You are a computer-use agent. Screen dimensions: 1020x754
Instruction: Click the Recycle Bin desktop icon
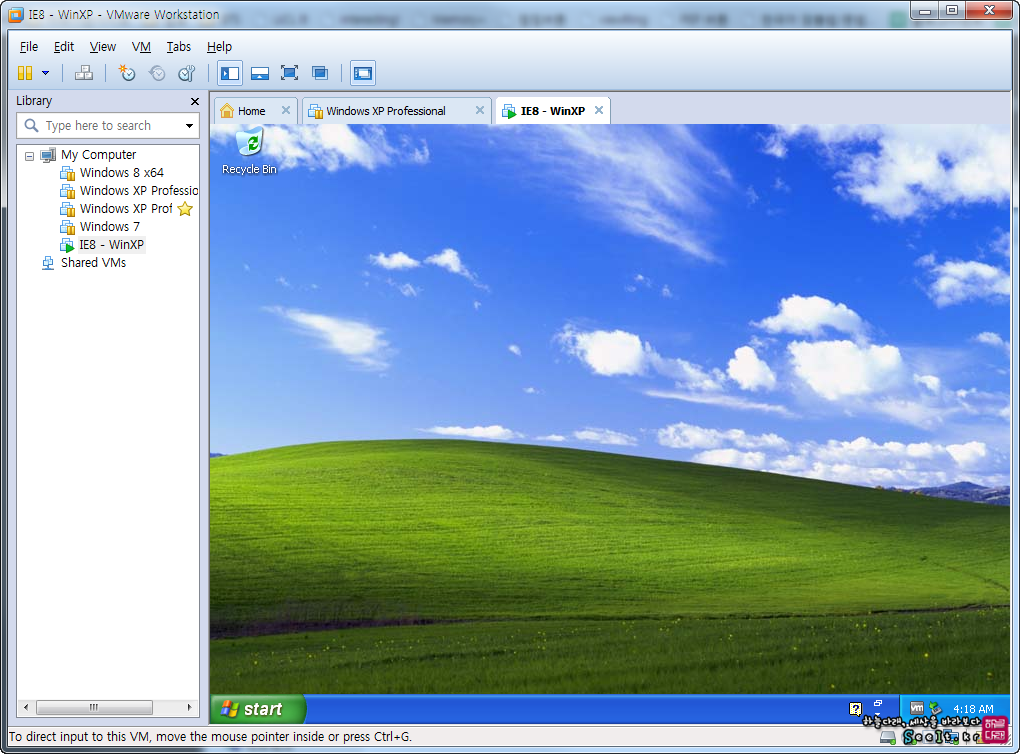[x=249, y=152]
